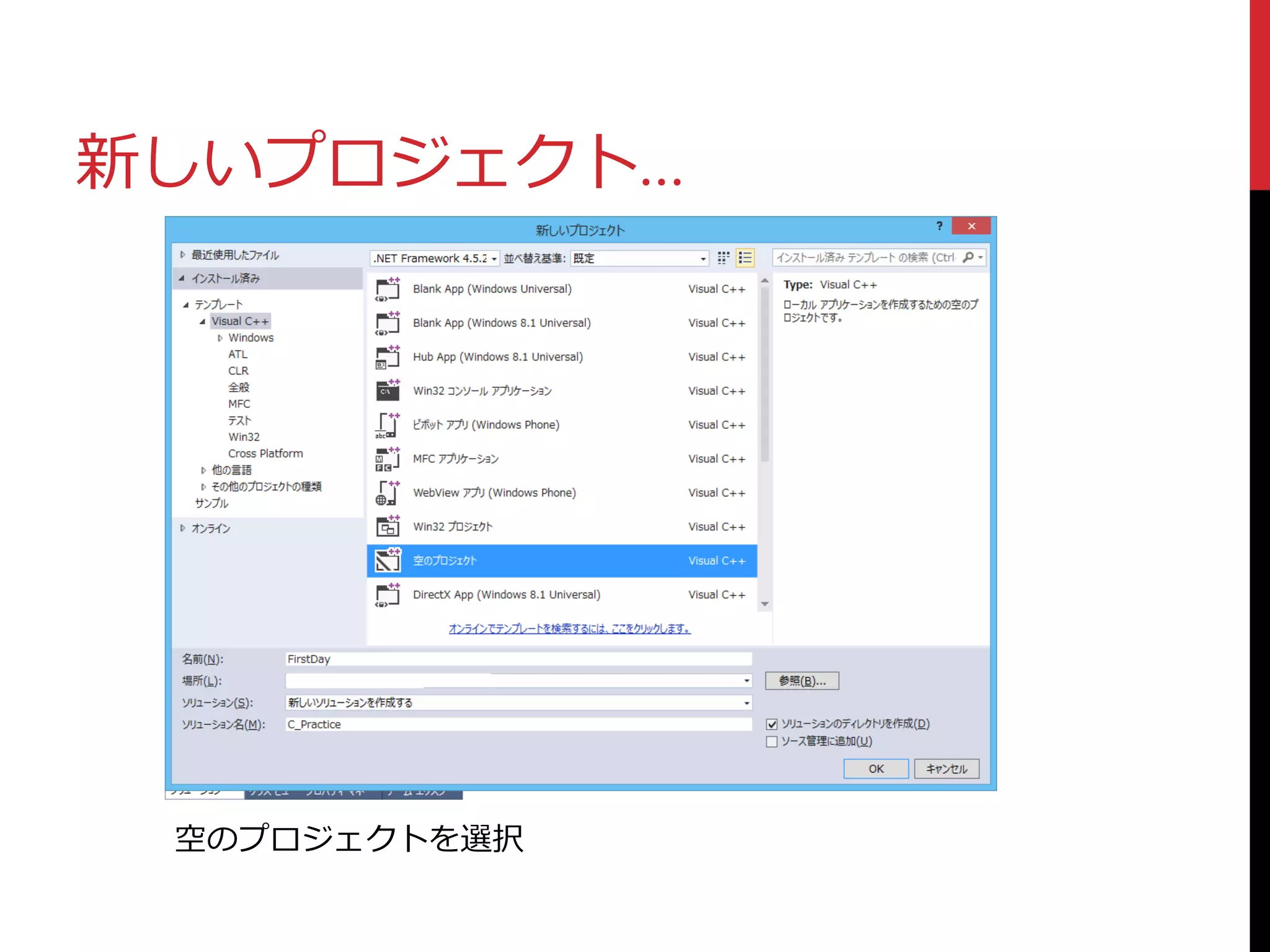The image size is (1270, 952).
Task: Click the search templates online link
Action: point(569,628)
